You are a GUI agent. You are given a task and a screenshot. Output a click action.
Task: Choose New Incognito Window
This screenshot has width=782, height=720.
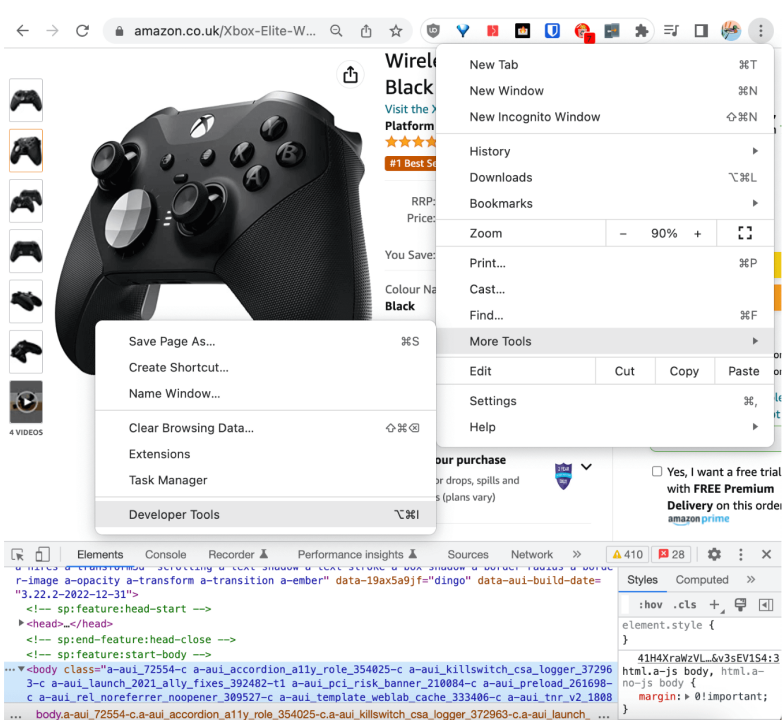pyautogui.click(x=605, y=117)
